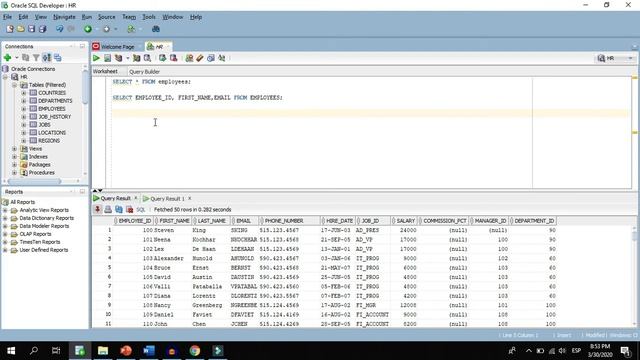Open Microsoft Word from the taskbar
This screenshot has width=640, height=360.
pyautogui.click(x=149, y=351)
